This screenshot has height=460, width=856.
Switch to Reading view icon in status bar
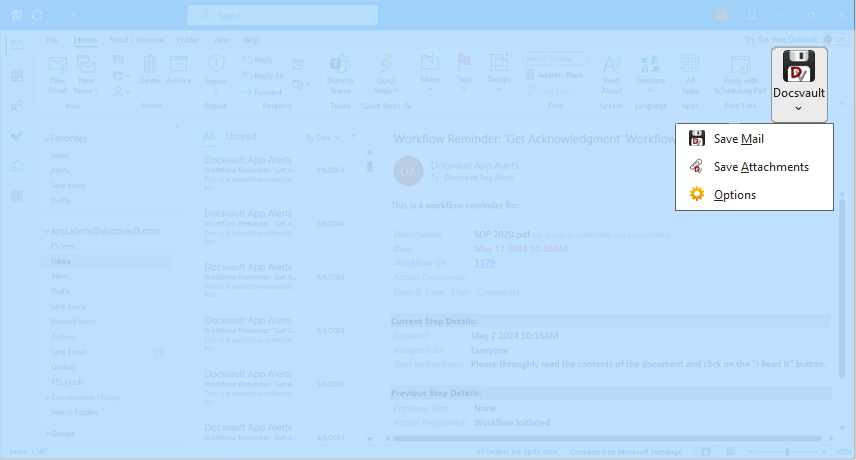coord(730,451)
